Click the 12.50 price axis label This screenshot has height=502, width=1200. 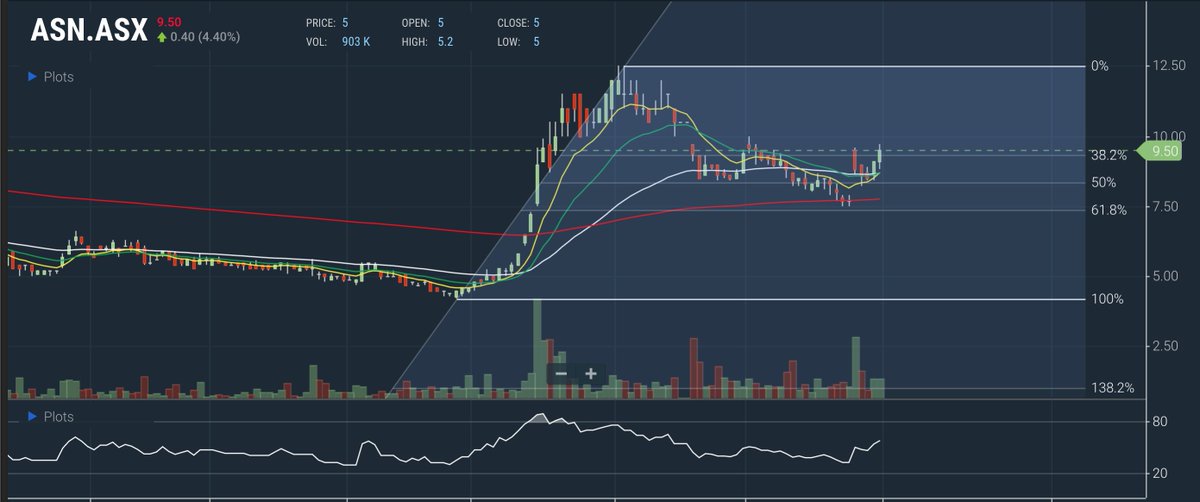point(1169,66)
